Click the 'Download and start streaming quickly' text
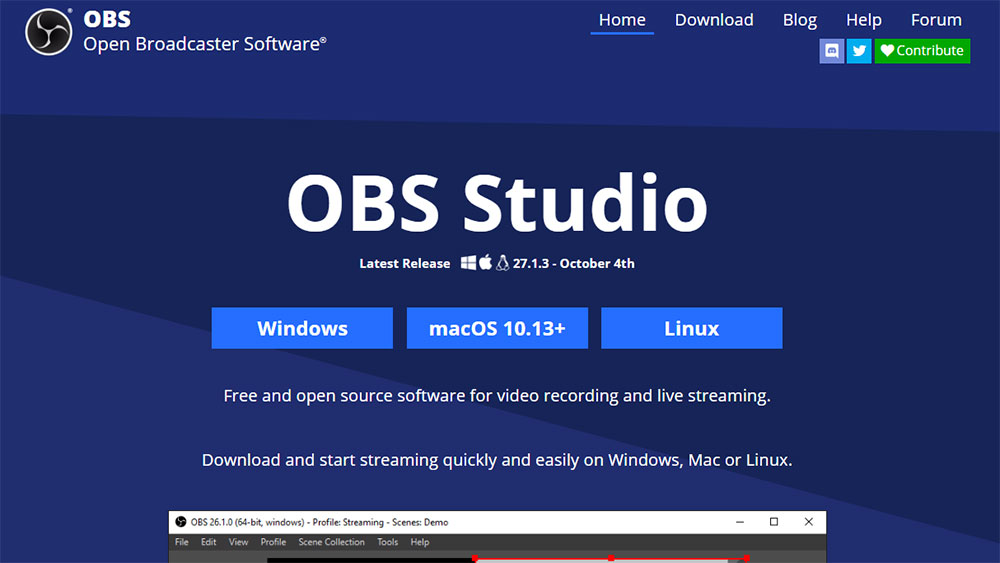 pyautogui.click(x=497, y=460)
